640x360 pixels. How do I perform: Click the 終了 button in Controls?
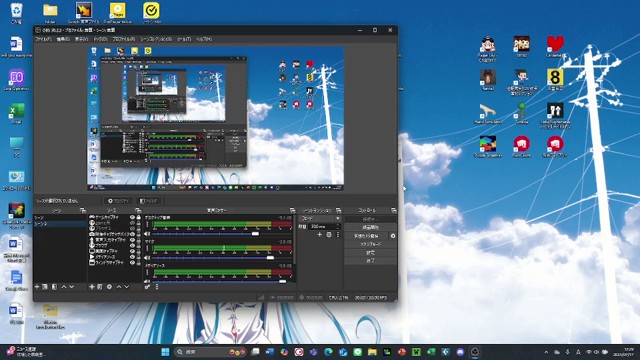370,261
